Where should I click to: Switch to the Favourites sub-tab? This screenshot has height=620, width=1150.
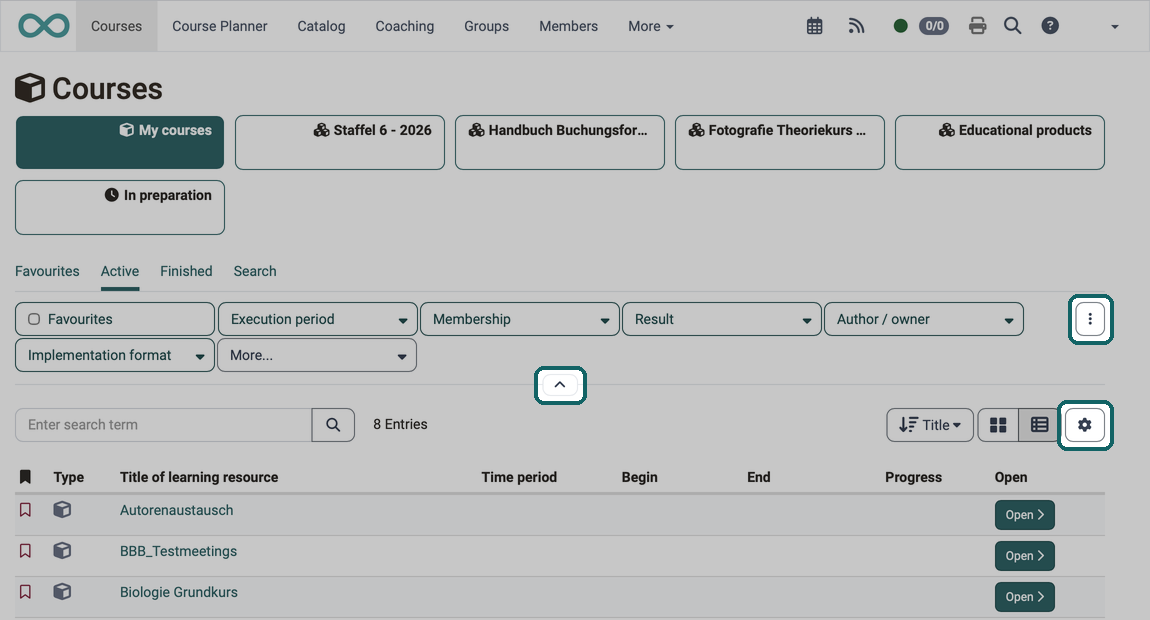point(47,271)
